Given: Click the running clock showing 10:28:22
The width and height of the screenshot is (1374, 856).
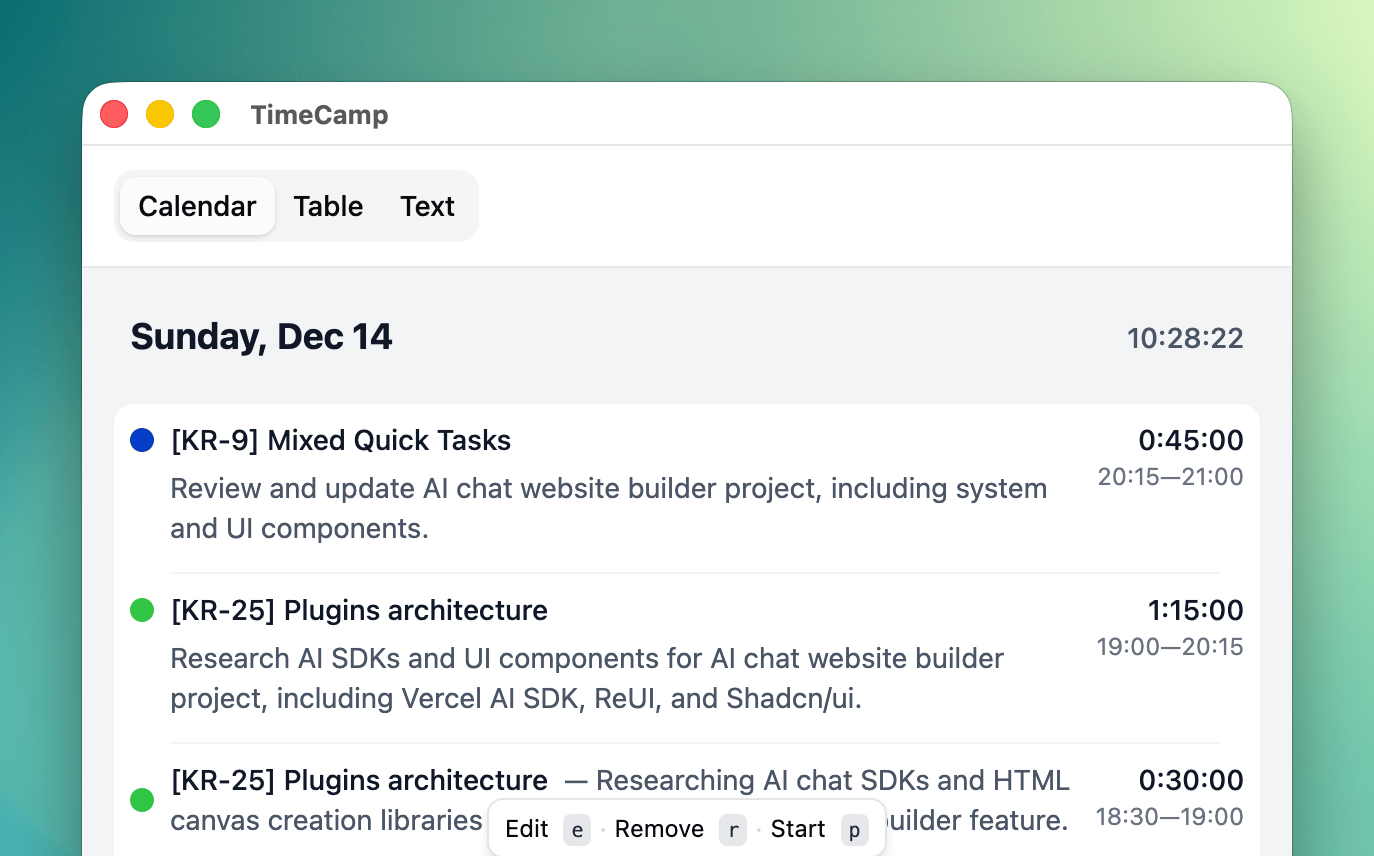Looking at the screenshot, I should [1185, 339].
